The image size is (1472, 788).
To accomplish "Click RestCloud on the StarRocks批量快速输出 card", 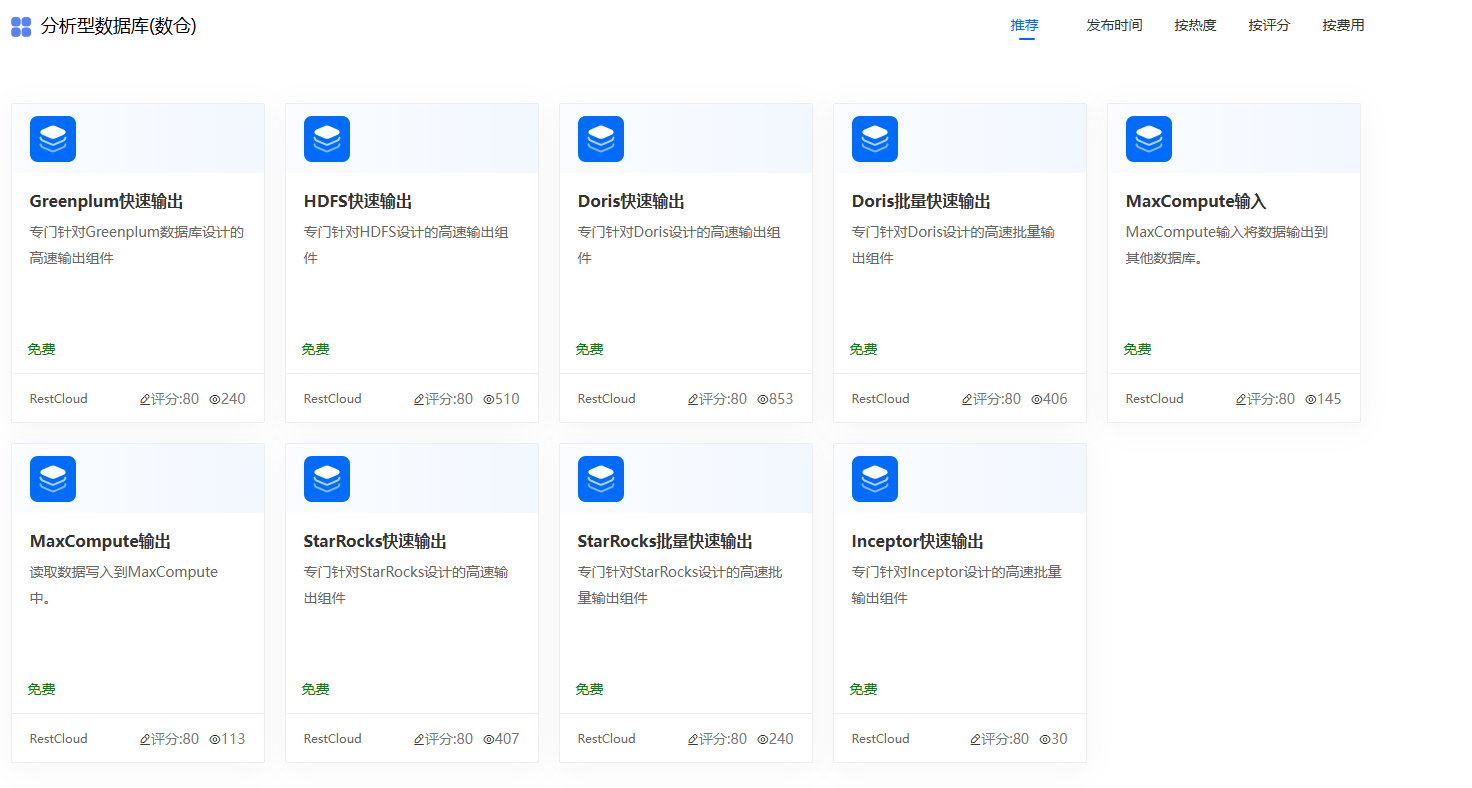I will pyautogui.click(x=607, y=739).
